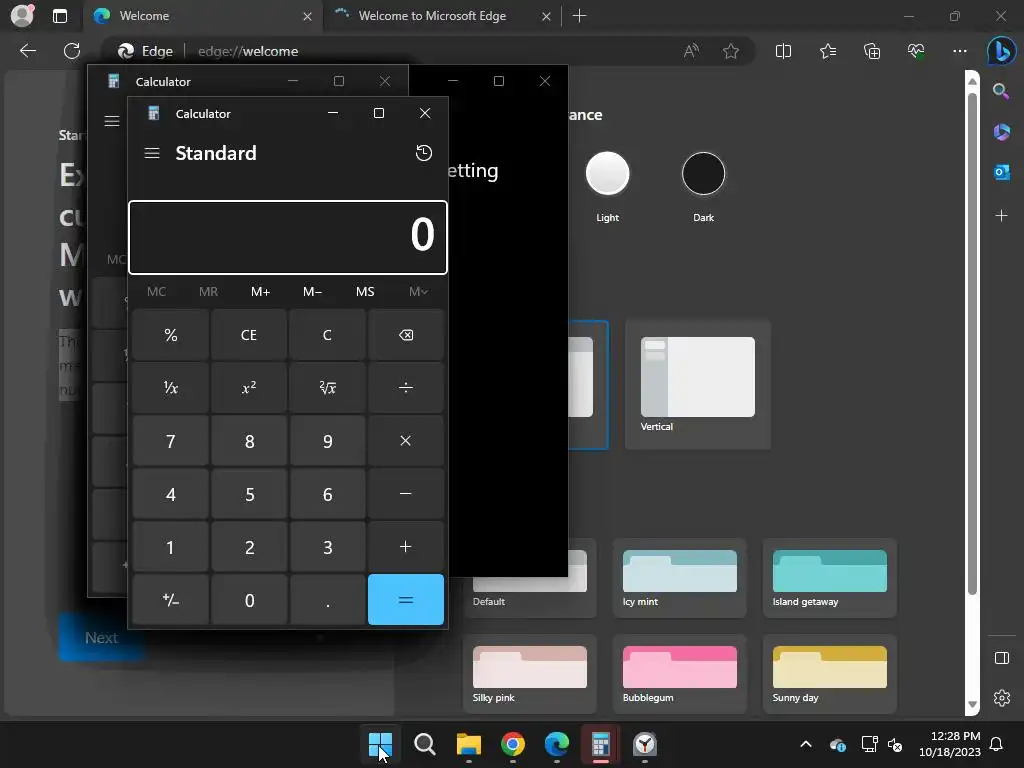Open the front Calculator navigation hamburger menu
This screenshot has height=768, width=1024.
pos(152,153)
